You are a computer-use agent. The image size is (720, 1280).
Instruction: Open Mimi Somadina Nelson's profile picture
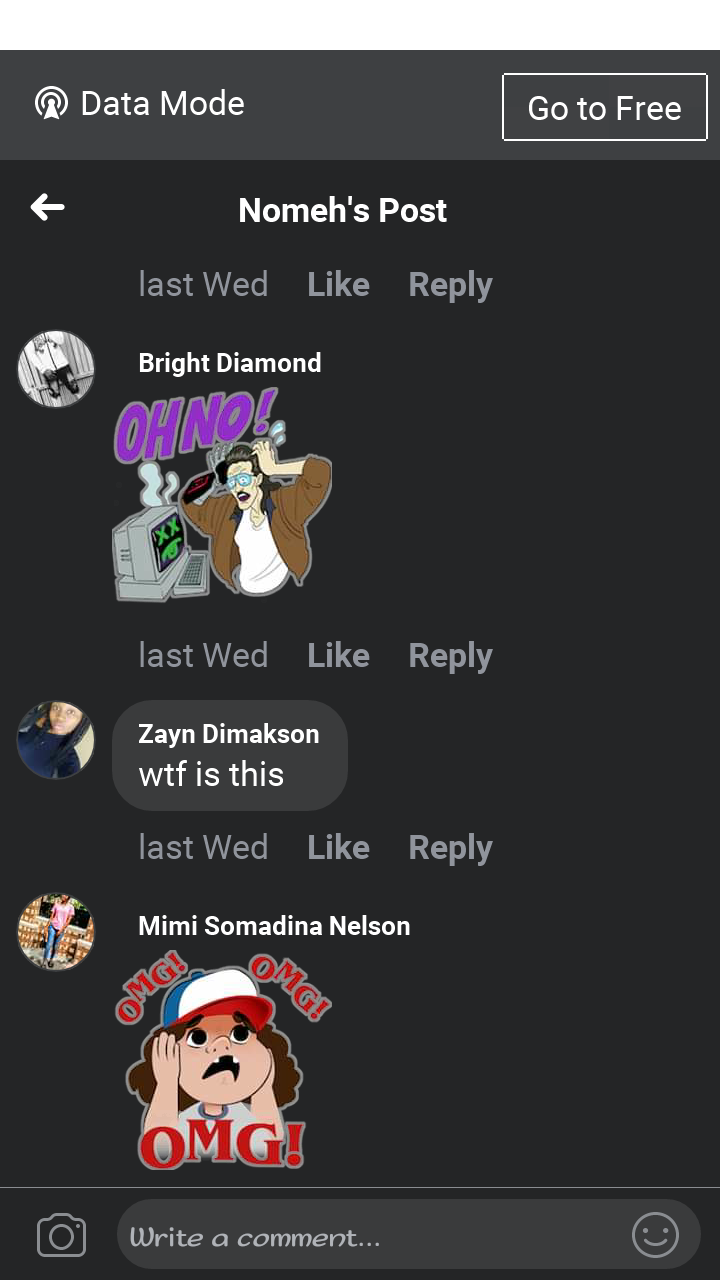tap(56, 932)
